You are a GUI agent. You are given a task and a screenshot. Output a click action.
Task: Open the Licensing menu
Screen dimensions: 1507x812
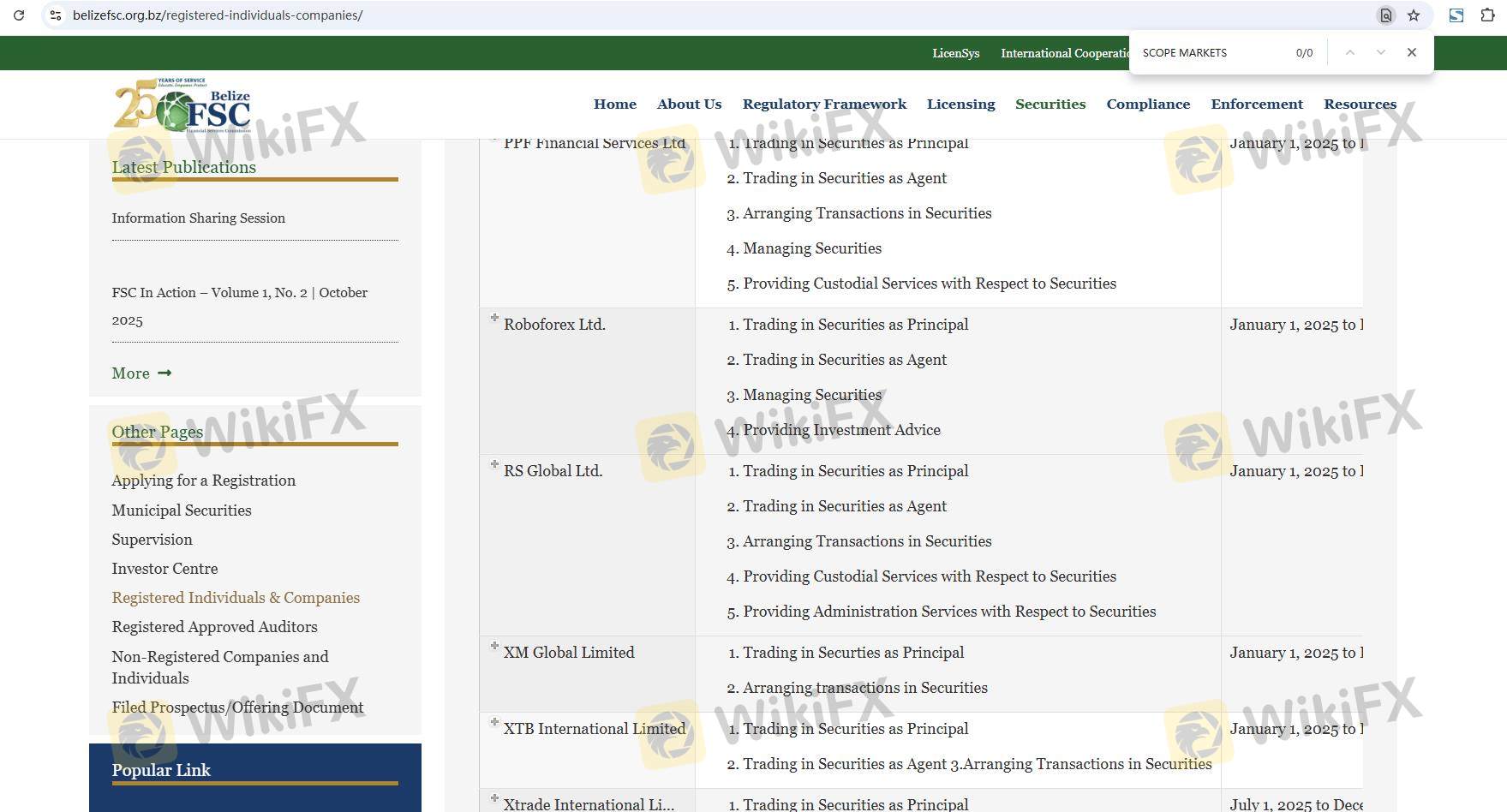(960, 104)
